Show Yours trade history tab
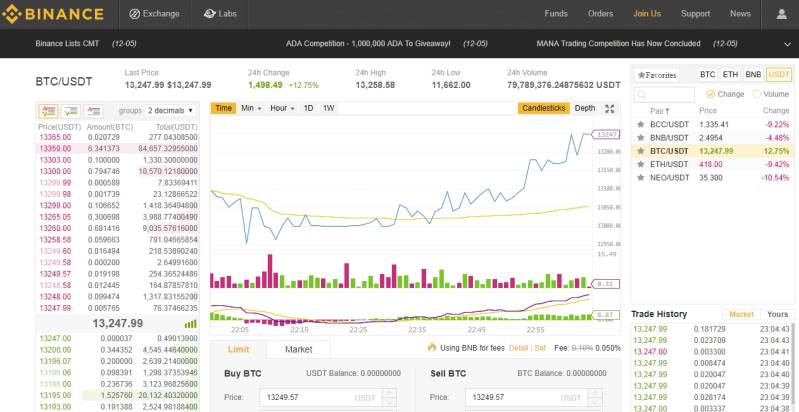Viewport: 799px width, 412px height. tap(777, 314)
